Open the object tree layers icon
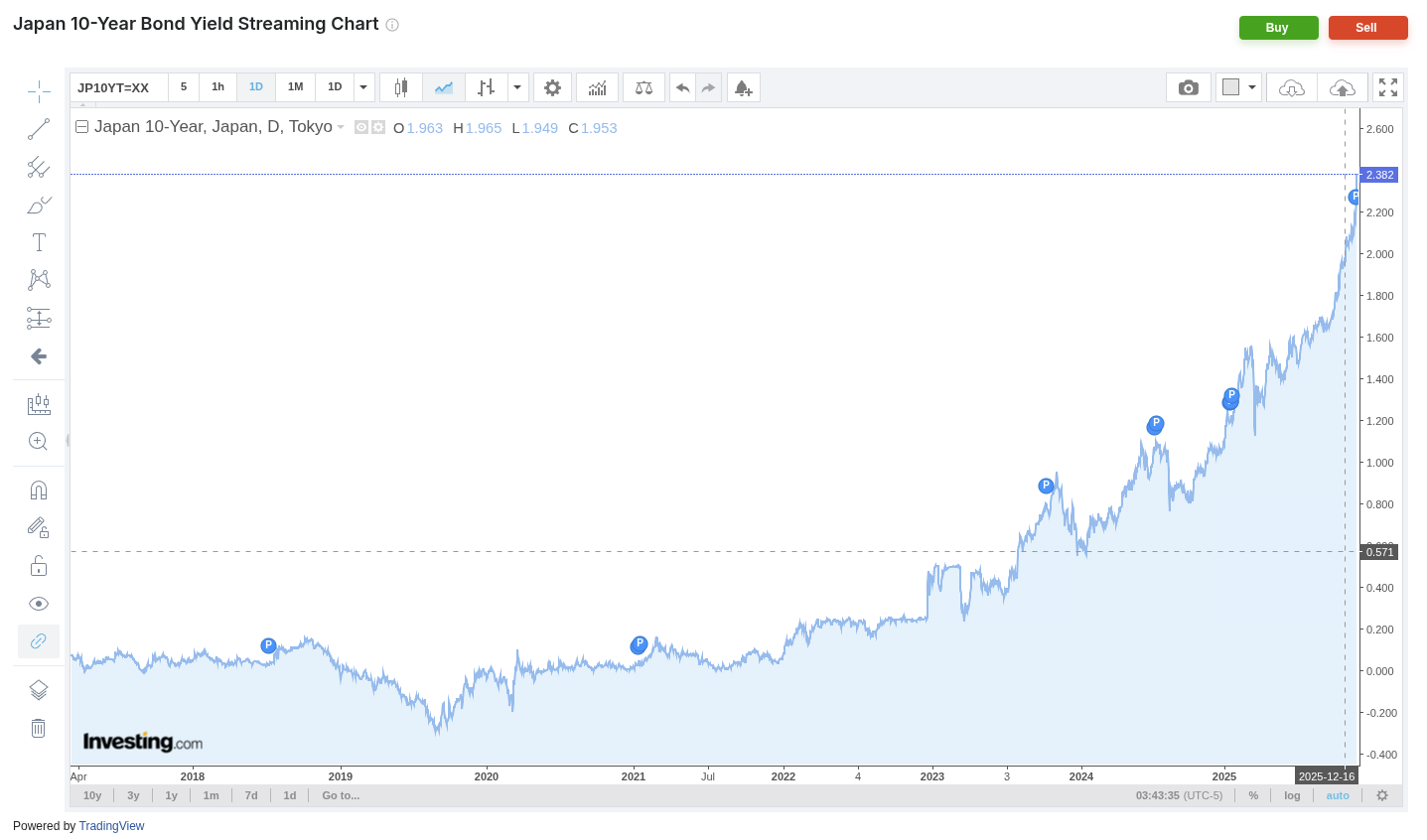Image resolution: width=1427 pixels, height=840 pixels. (39, 690)
